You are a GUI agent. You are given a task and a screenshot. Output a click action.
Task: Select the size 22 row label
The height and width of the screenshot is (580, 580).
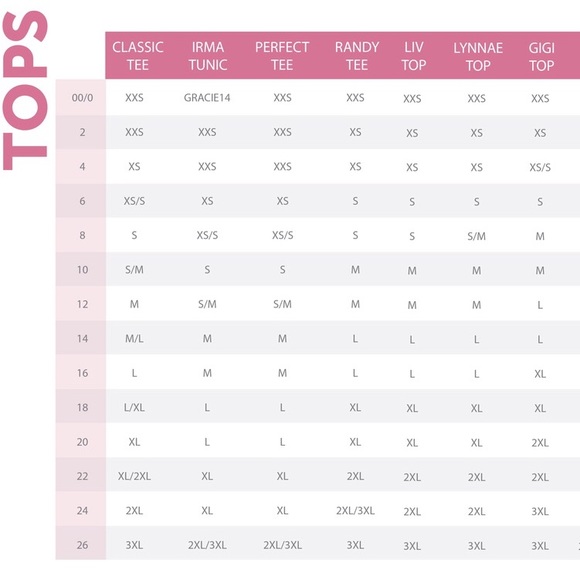click(82, 476)
